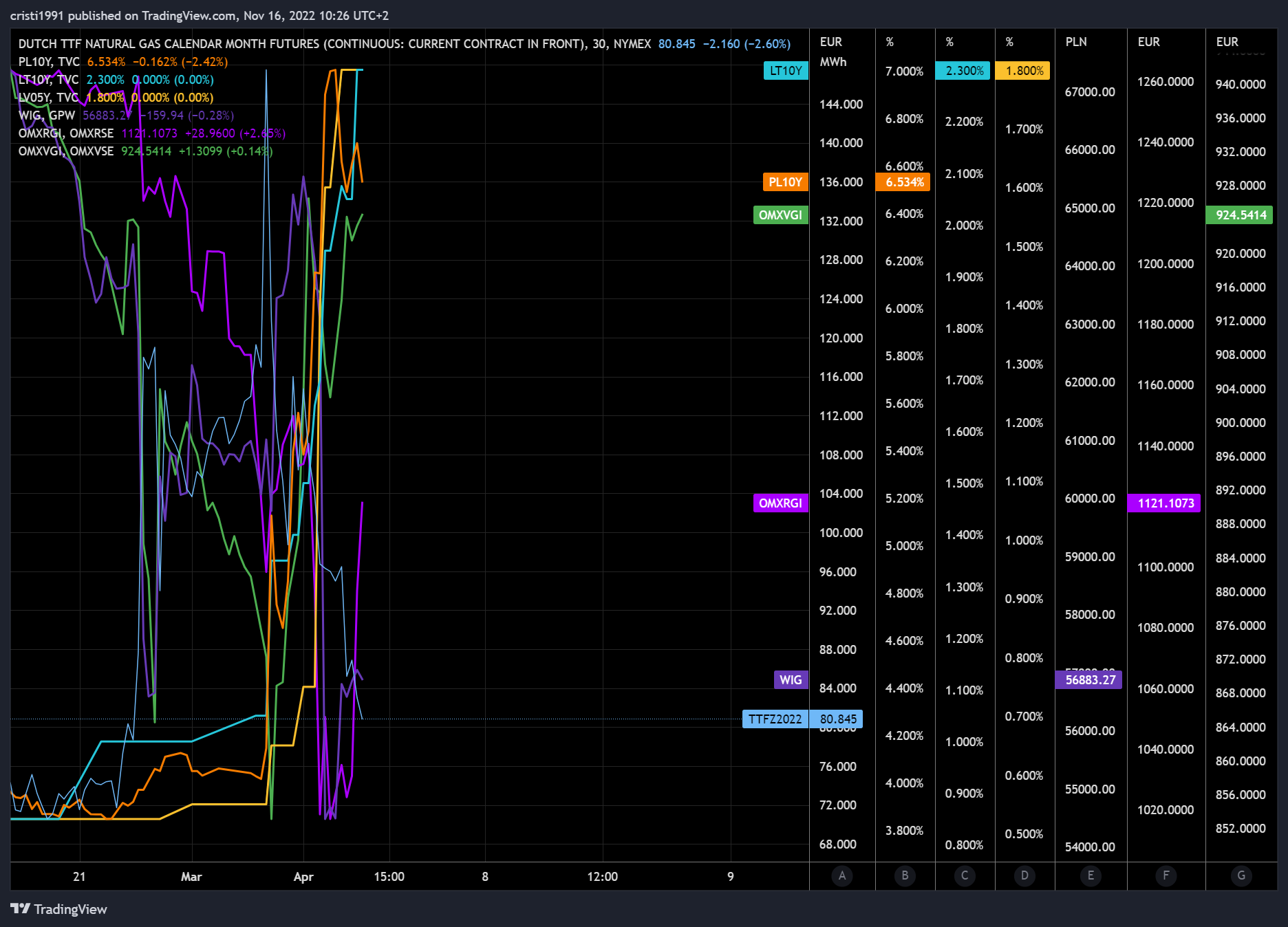
Task: Open the rightmost EUR scale selector
Action: point(1226,42)
